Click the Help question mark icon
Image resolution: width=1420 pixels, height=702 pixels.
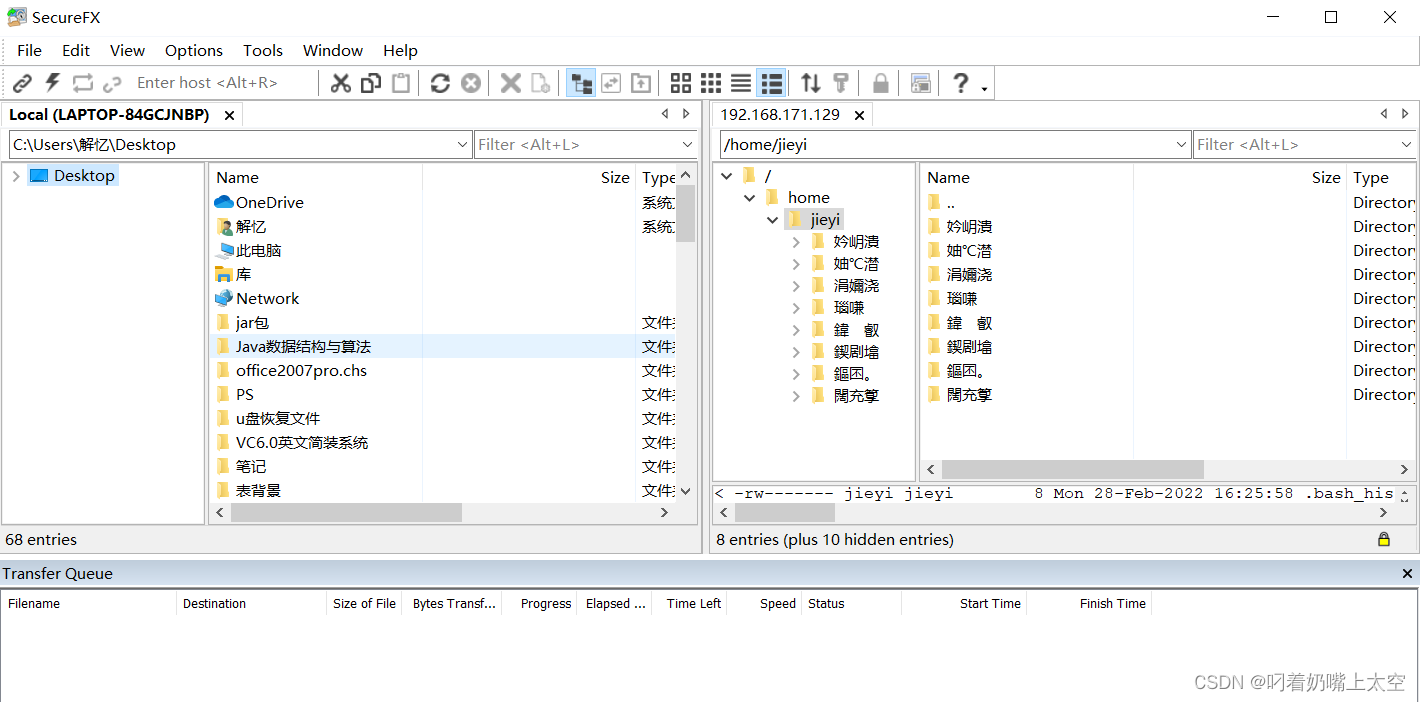[x=960, y=83]
